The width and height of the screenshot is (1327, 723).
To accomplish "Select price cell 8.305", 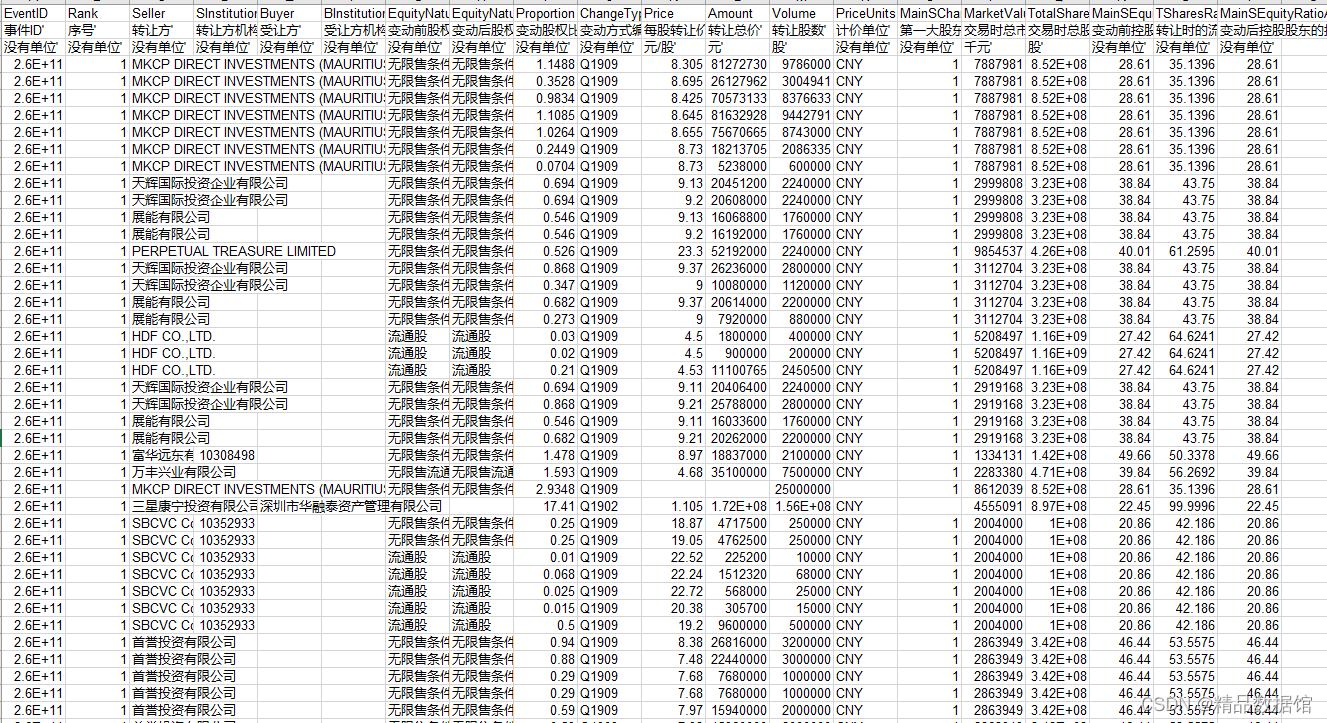I will coord(673,64).
